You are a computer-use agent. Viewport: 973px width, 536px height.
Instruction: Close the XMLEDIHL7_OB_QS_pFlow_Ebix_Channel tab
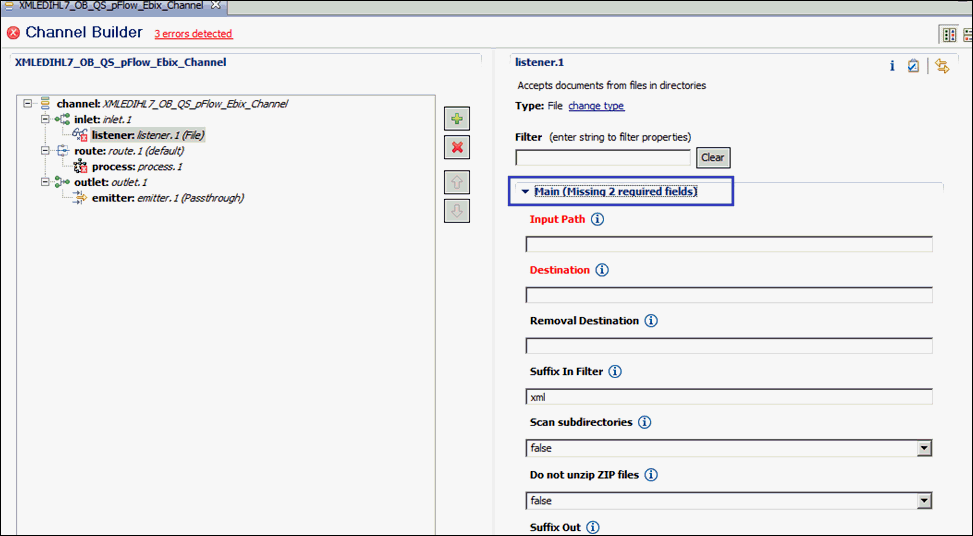point(215,5)
